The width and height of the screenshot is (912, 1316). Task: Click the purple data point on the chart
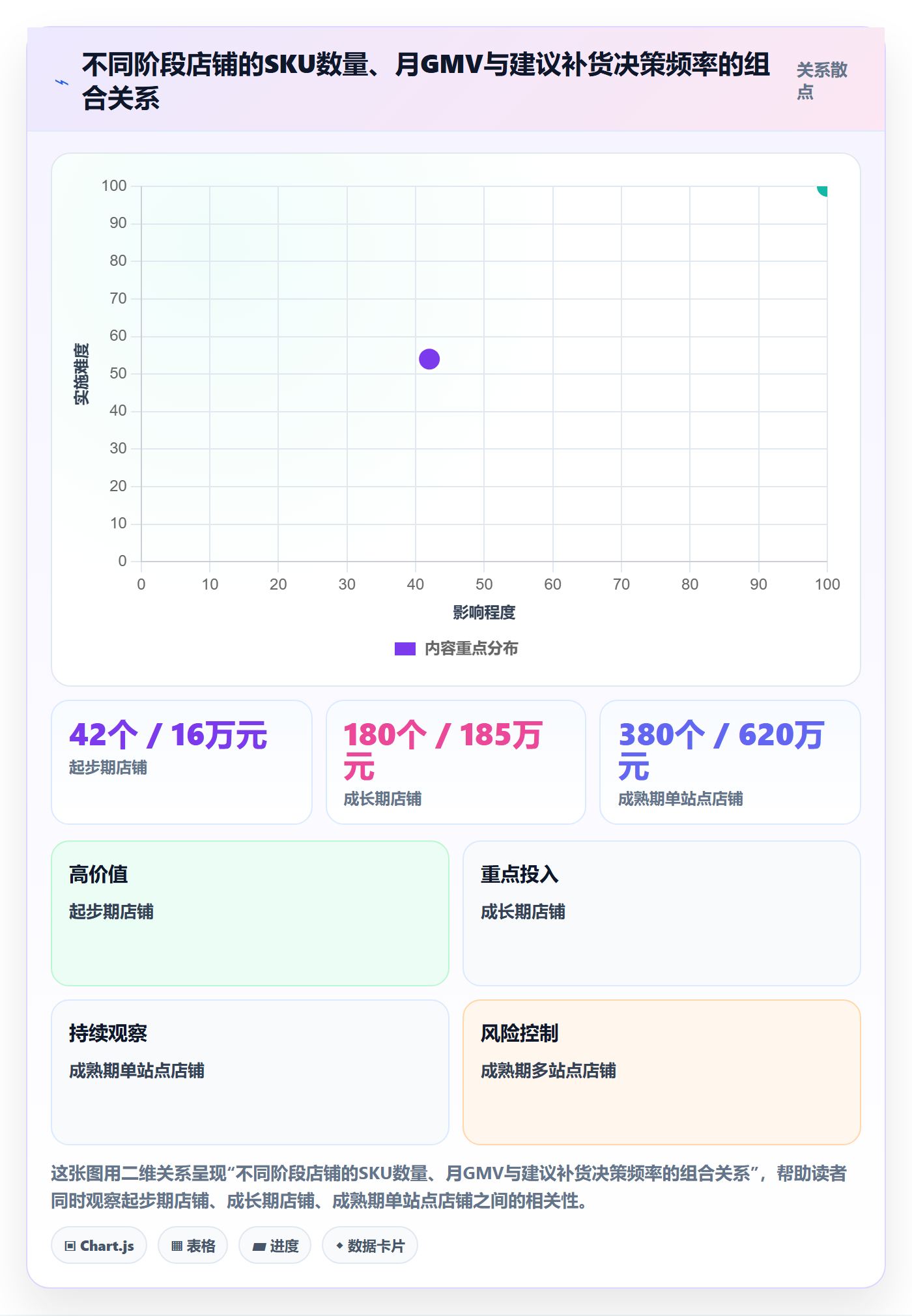pos(429,359)
